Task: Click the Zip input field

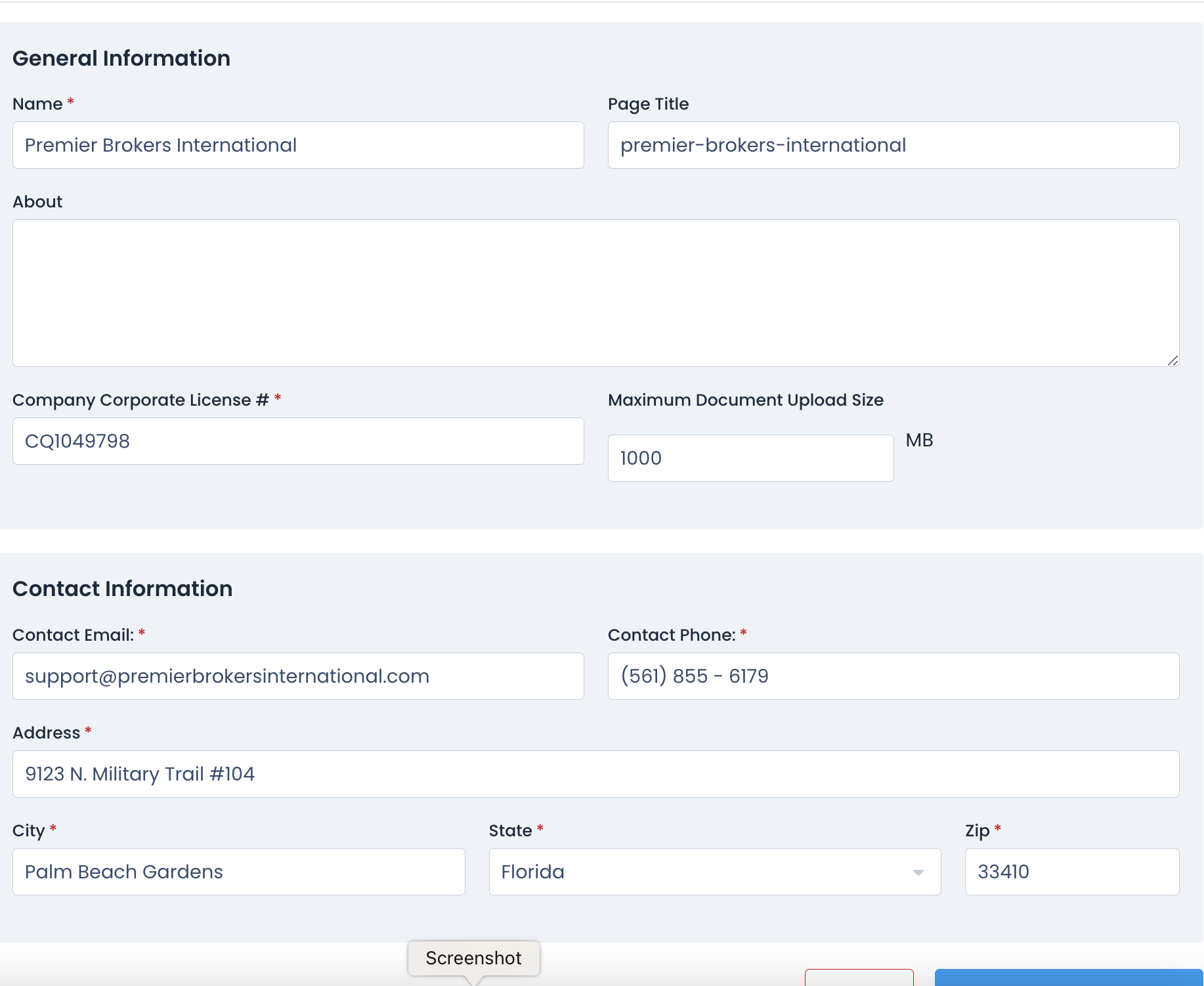Action: [1072, 872]
